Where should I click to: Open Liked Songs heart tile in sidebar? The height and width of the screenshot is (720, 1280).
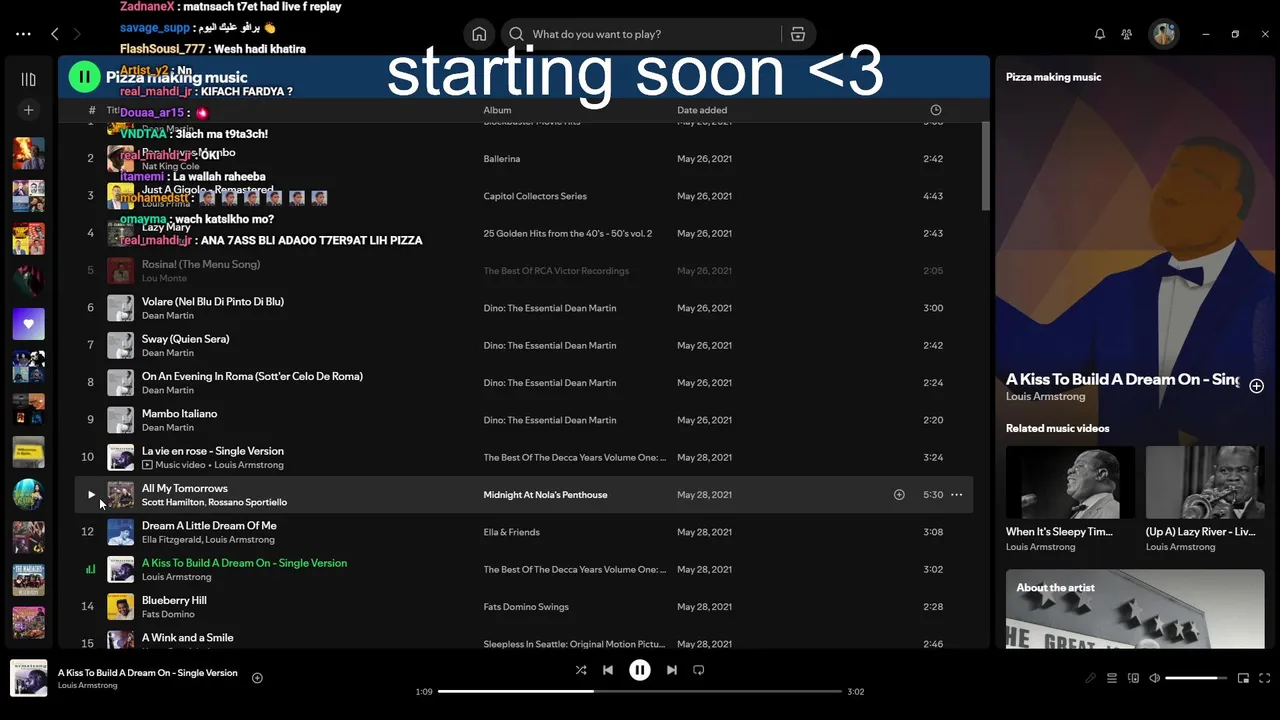click(x=28, y=324)
